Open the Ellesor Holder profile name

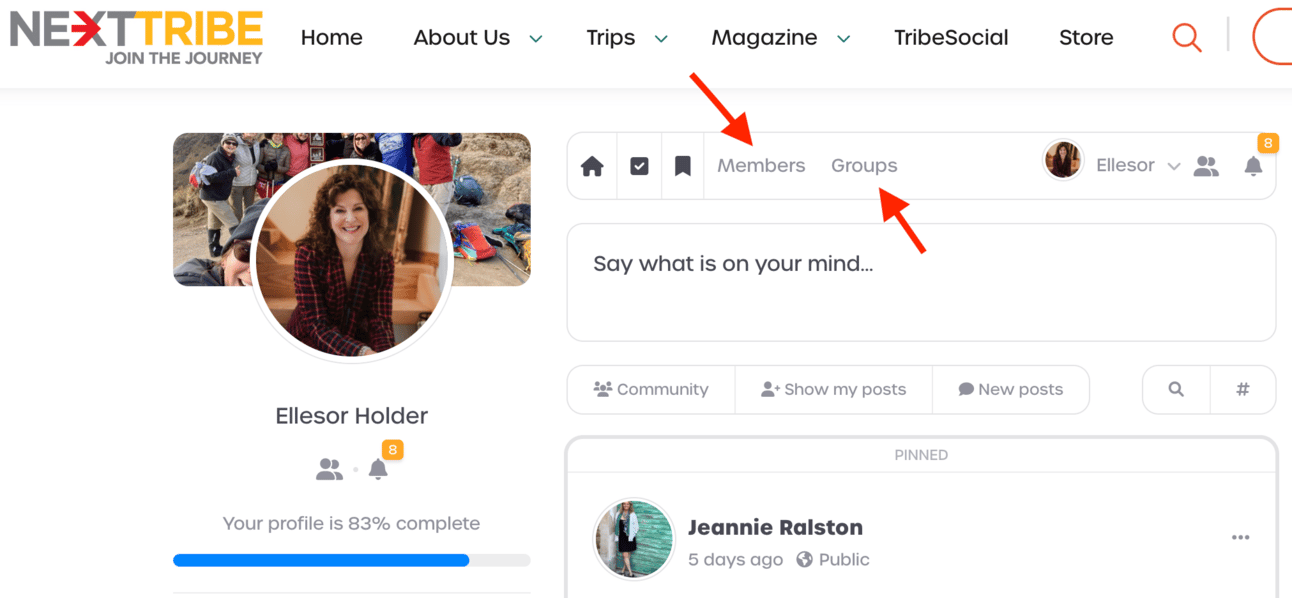point(351,415)
